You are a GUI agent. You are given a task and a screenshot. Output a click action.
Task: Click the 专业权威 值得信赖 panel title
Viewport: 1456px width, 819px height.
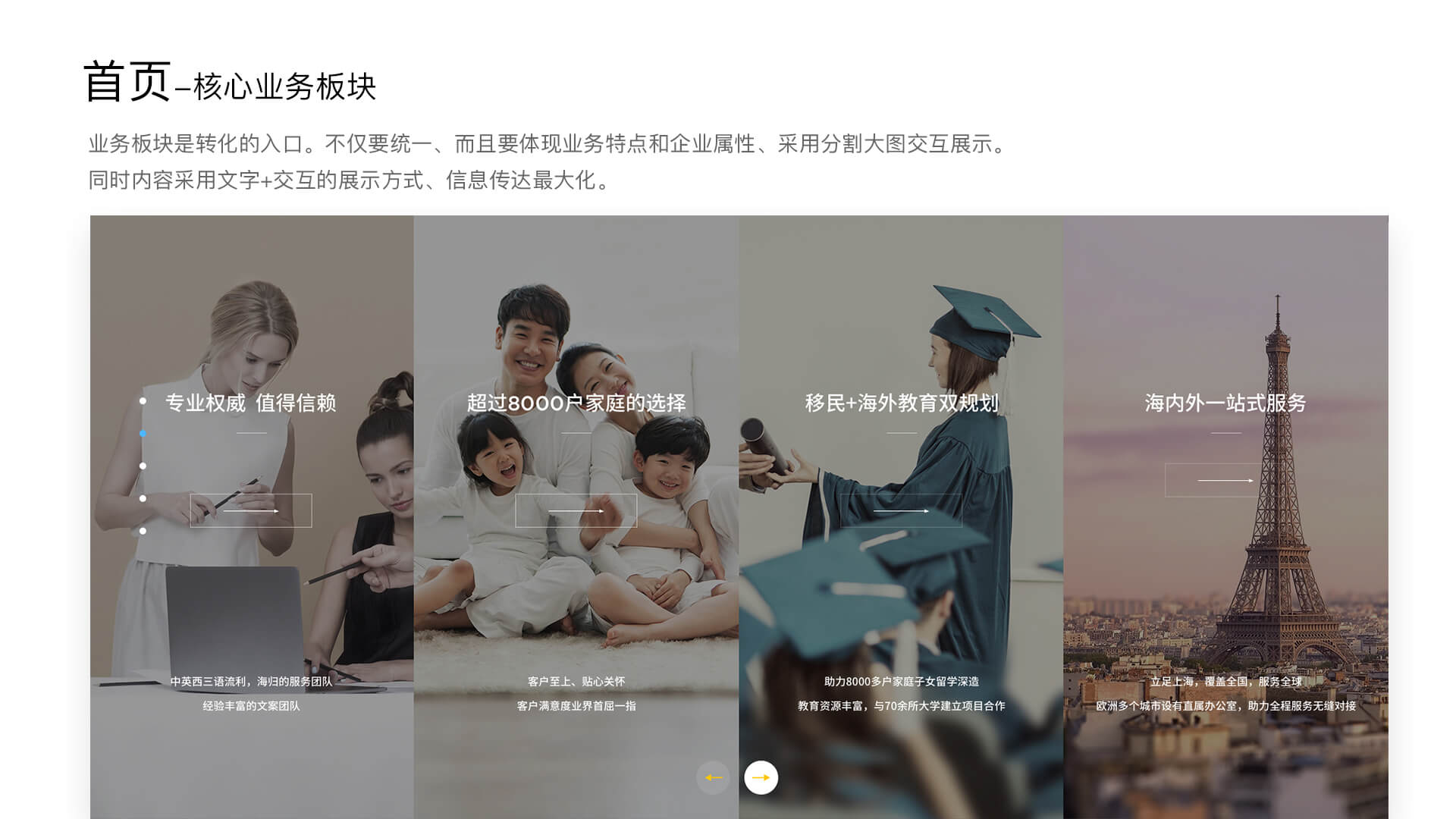click(x=251, y=403)
